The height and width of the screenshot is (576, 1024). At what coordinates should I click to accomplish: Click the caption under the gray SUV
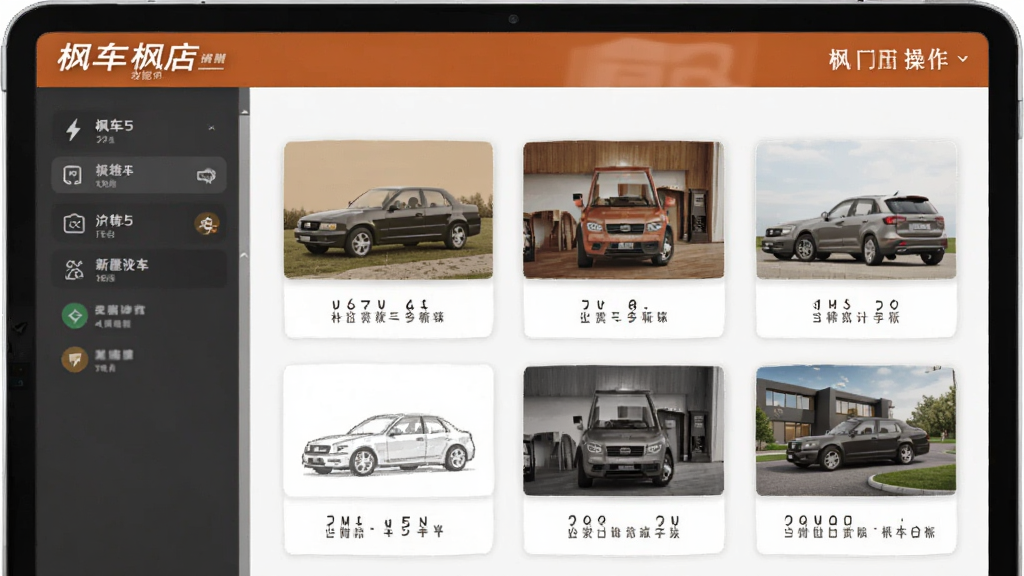856,311
